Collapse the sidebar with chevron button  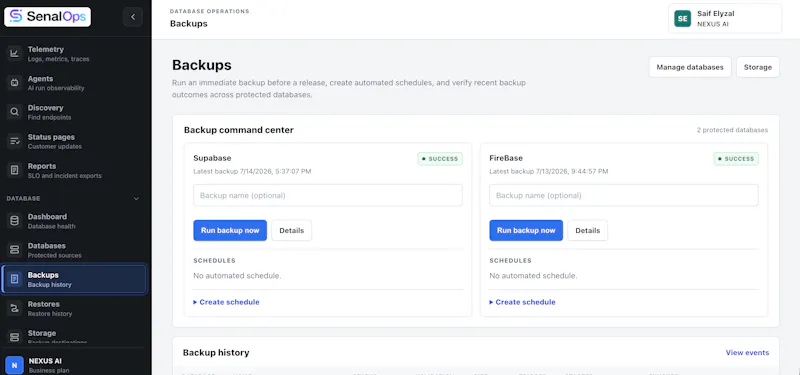(133, 17)
